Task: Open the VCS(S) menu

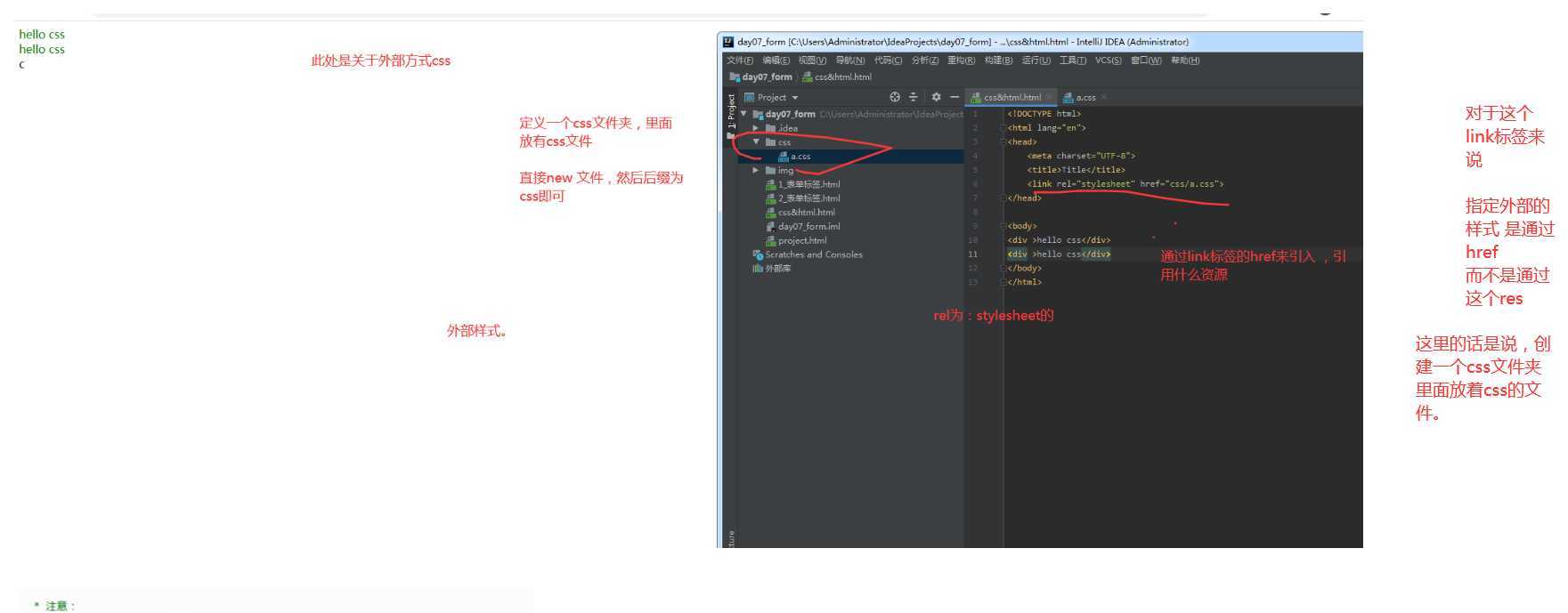Action: [1109, 60]
